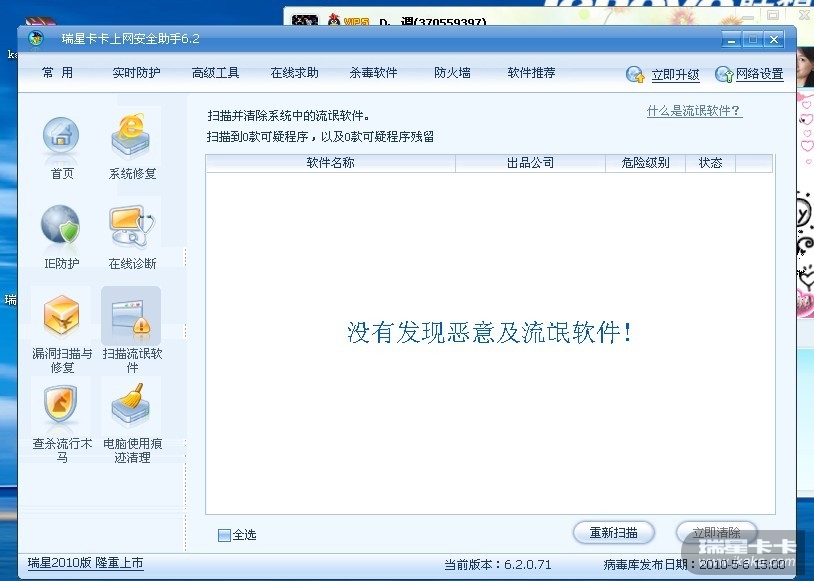Click the 当前版本:6.2.0.71 status text
This screenshot has width=814, height=581.
point(497,564)
